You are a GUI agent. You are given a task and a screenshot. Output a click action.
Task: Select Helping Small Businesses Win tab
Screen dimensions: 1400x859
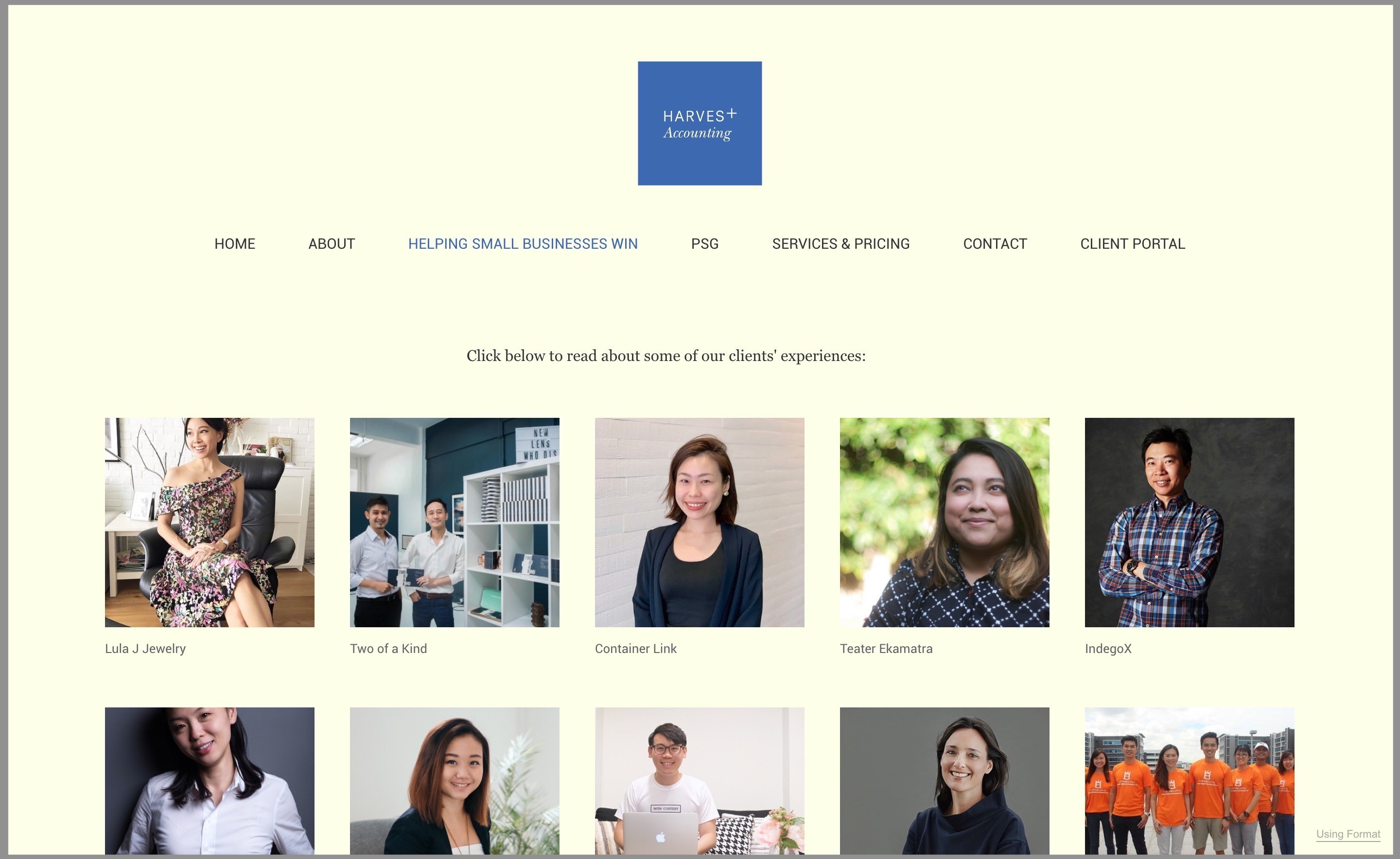(523, 244)
